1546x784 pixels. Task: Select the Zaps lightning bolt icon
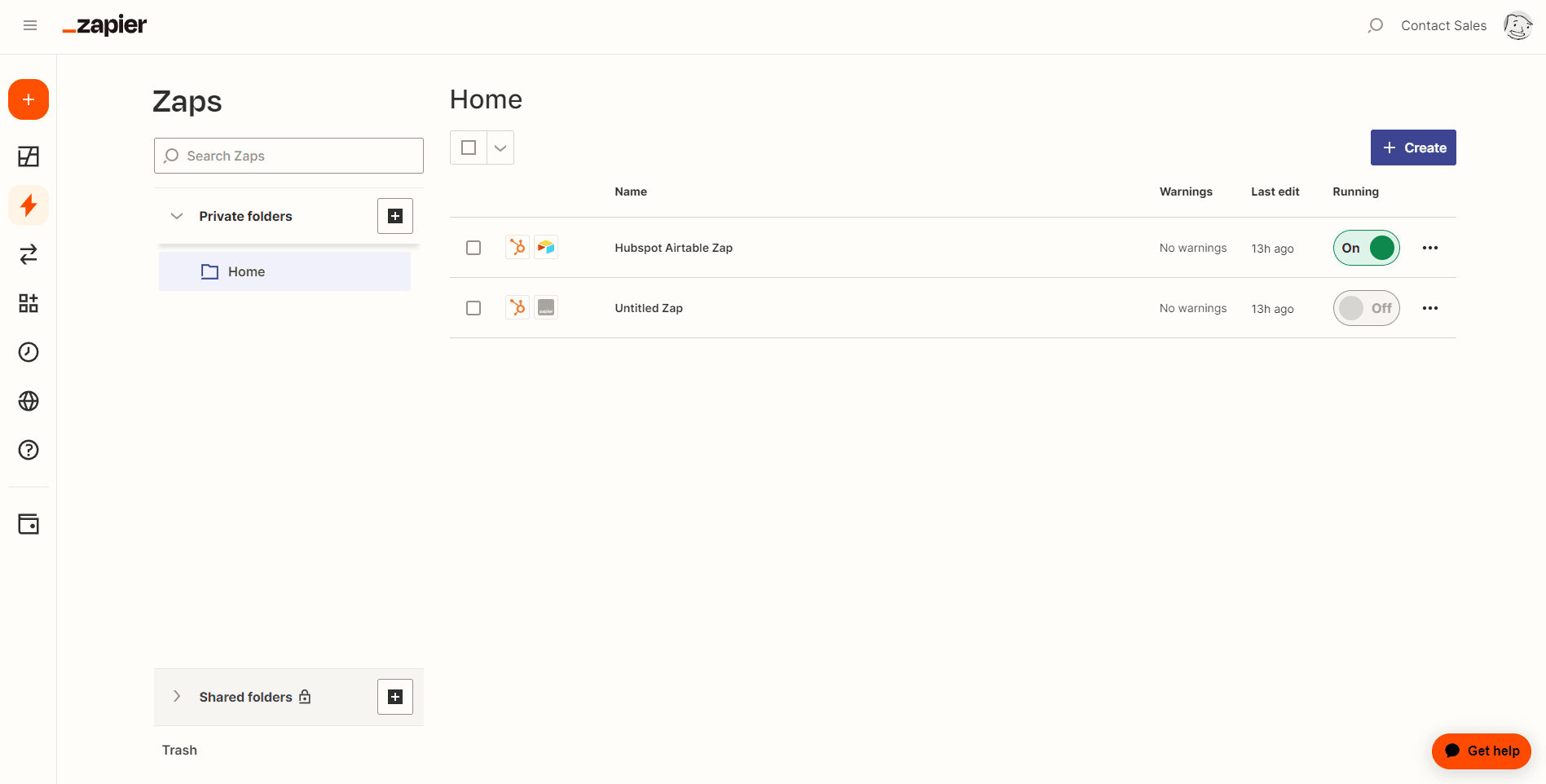[29, 205]
